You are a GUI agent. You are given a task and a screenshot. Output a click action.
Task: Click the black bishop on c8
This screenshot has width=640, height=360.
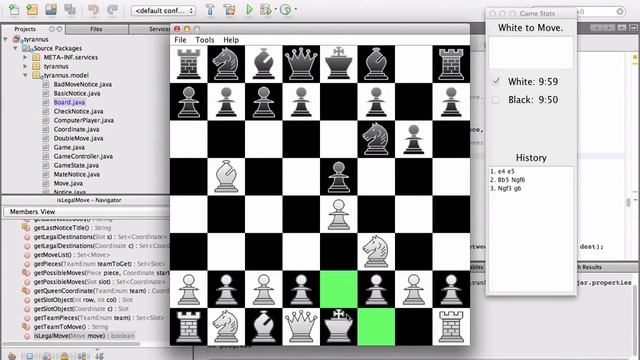click(263, 64)
